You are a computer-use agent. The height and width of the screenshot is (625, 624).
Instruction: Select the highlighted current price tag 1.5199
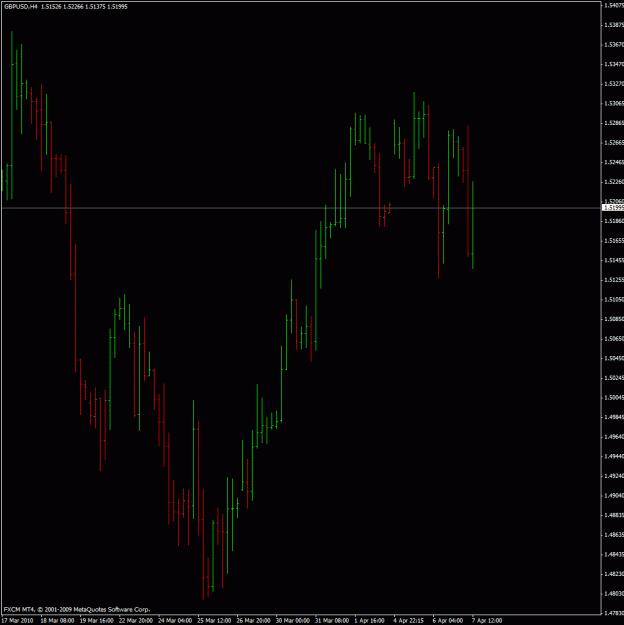[x=613, y=208]
